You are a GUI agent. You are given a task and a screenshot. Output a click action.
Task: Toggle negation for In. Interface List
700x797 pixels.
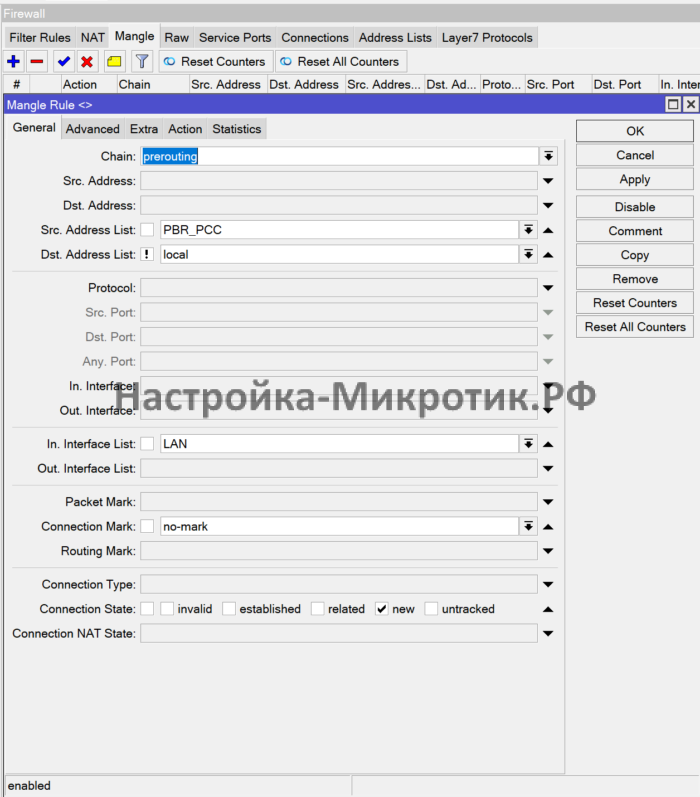[147, 444]
